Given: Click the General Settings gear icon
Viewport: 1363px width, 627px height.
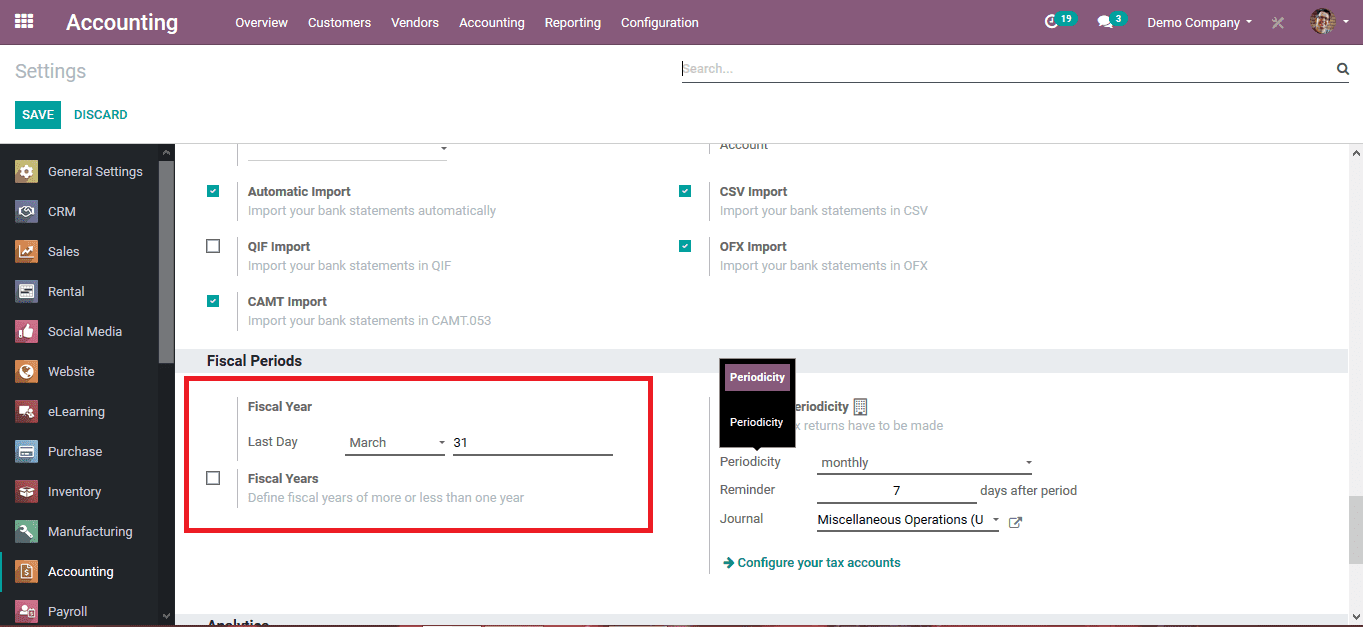Looking at the screenshot, I should click(x=26, y=171).
